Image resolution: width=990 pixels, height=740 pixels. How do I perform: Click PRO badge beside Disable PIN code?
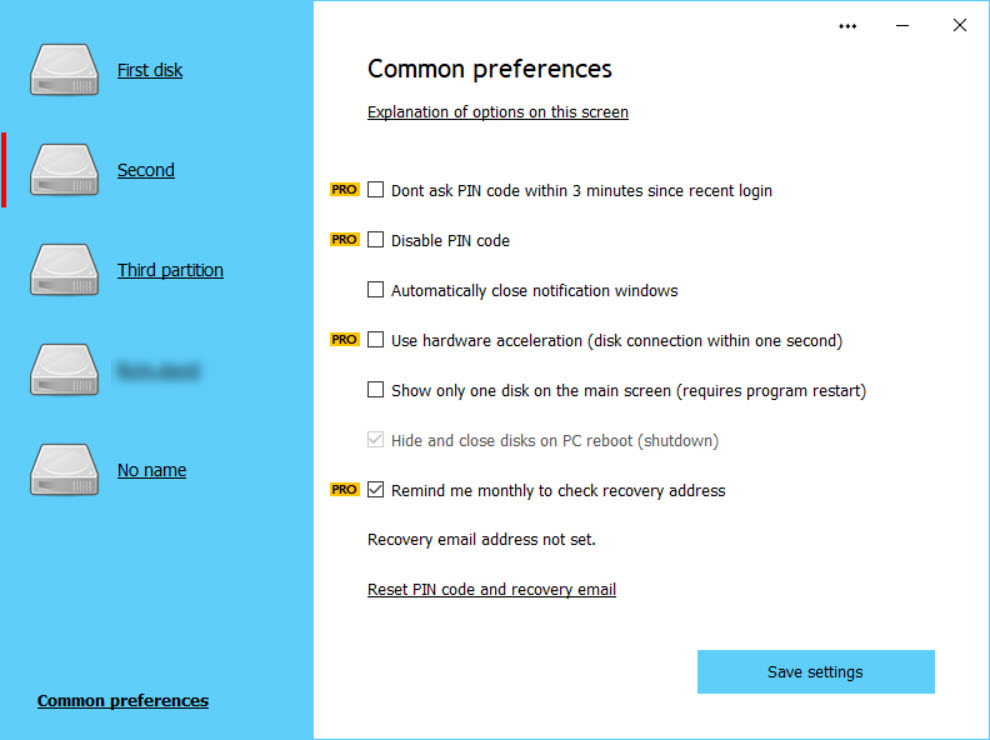pos(344,240)
